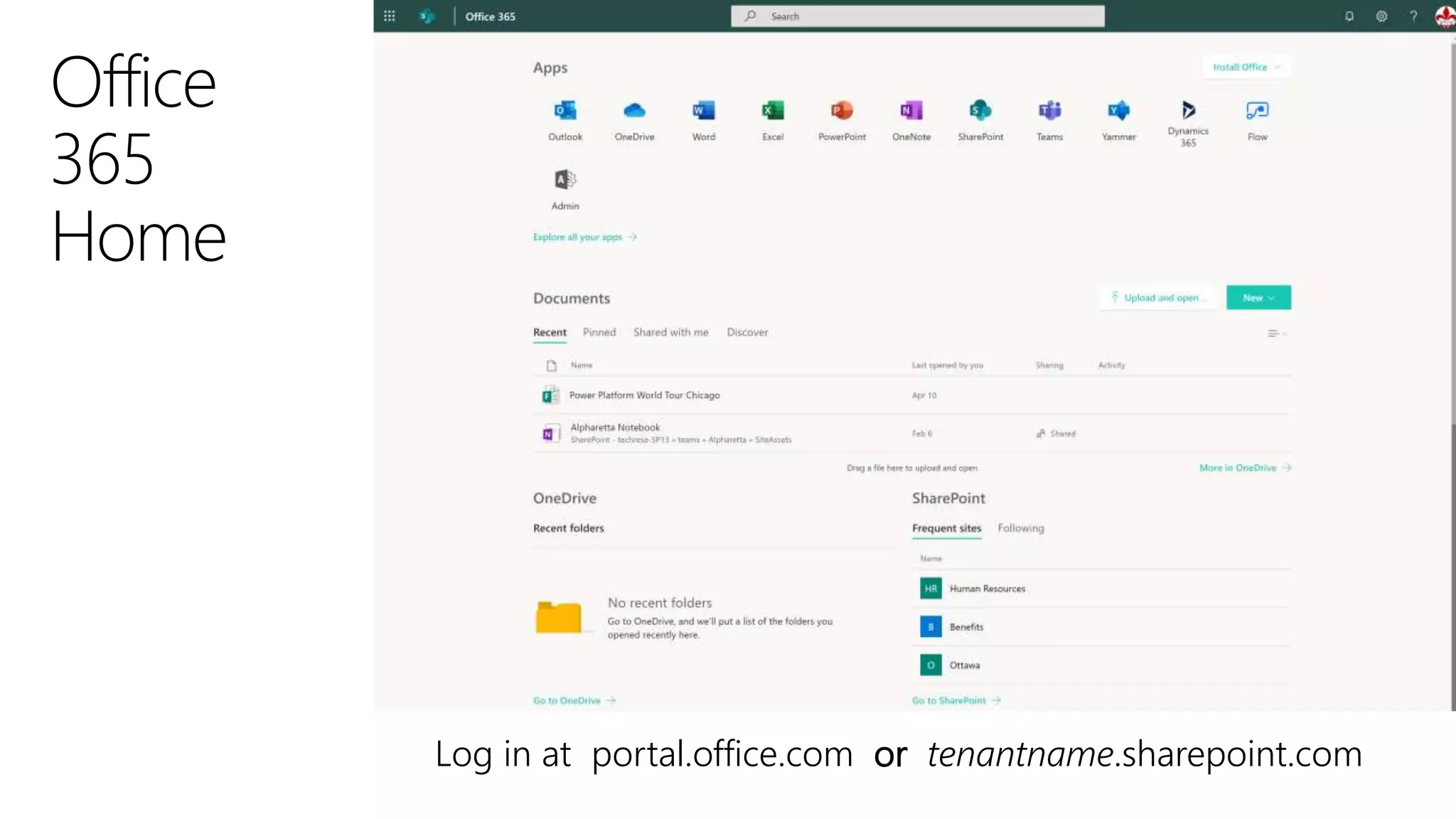Switch to the Recent documents tab
The height and width of the screenshot is (819, 1456).
pyautogui.click(x=550, y=333)
